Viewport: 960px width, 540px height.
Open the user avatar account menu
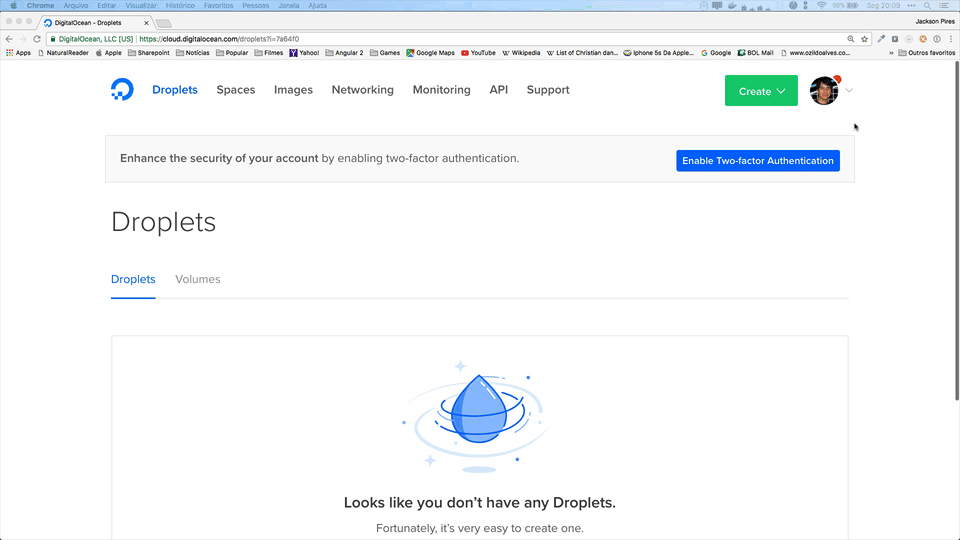tap(824, 91)
